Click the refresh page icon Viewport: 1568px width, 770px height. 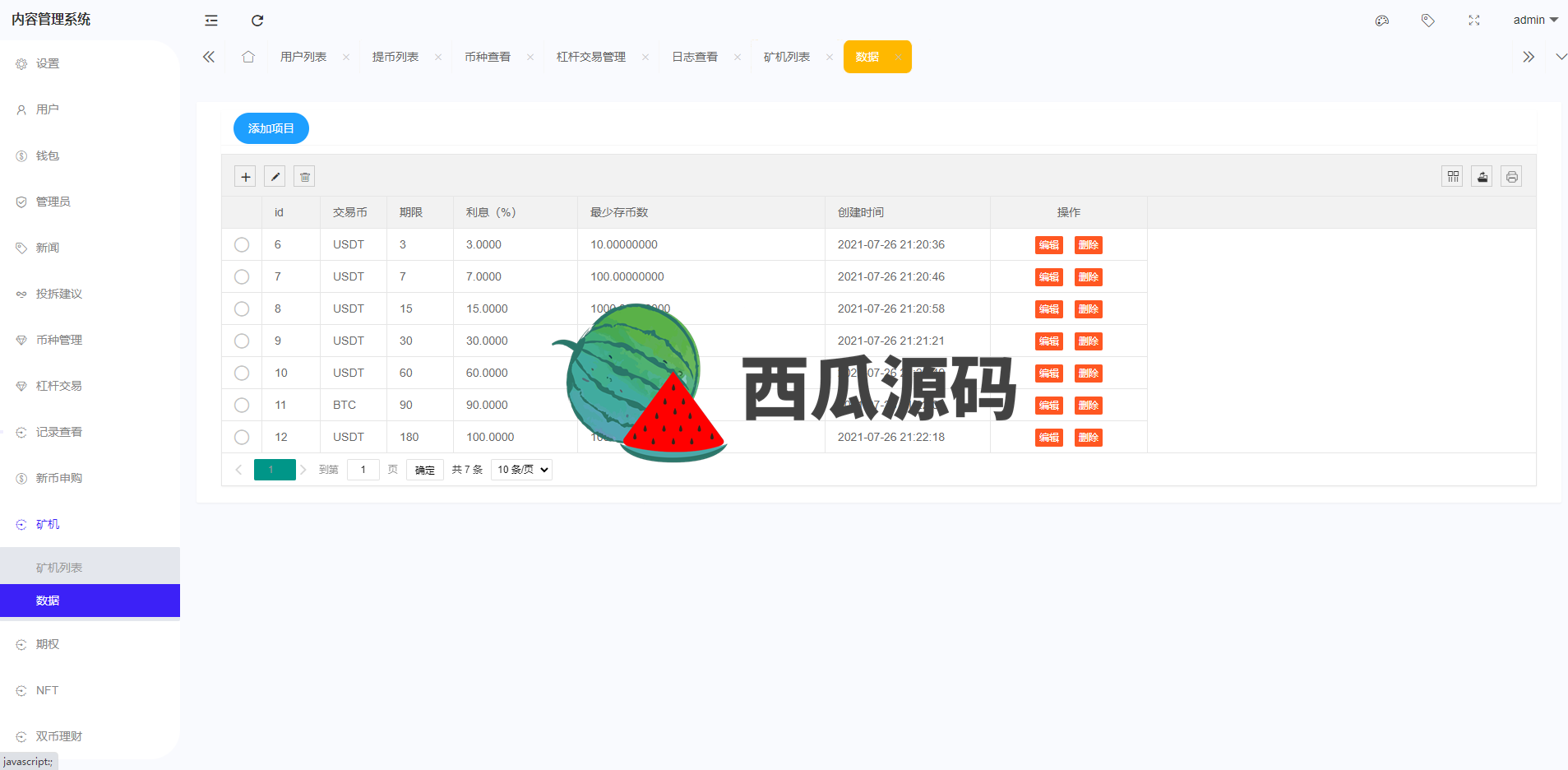tap(257, 21)
